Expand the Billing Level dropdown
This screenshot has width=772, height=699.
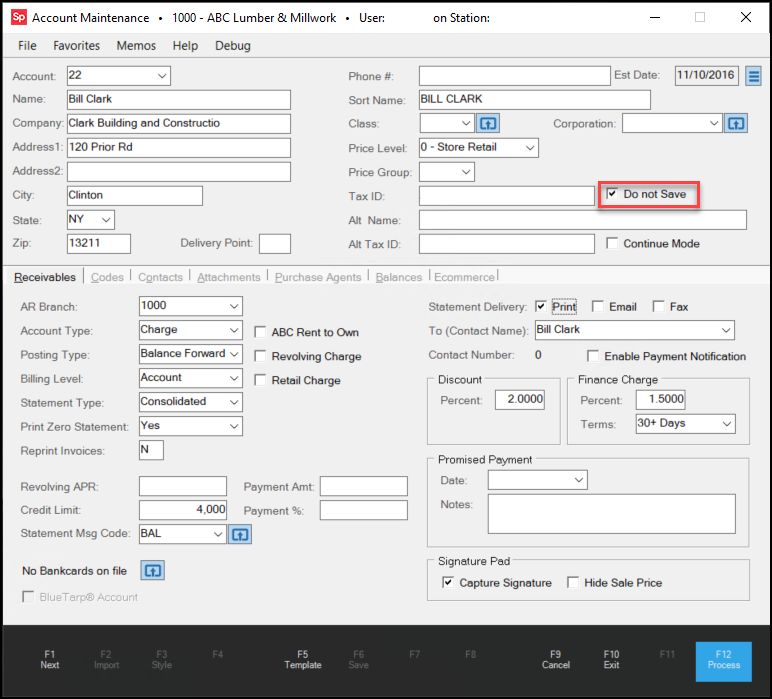click(x=234, y=378)
